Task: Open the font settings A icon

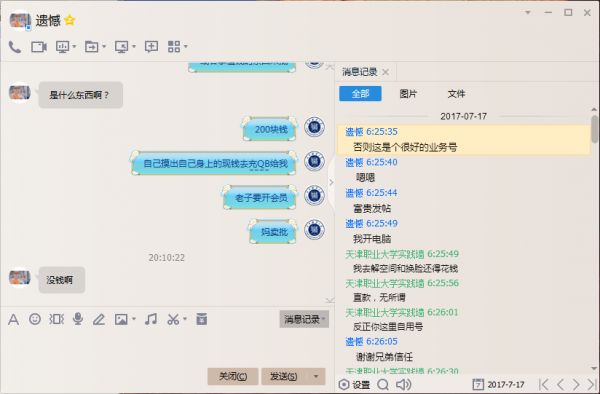Action: (13, 319)
